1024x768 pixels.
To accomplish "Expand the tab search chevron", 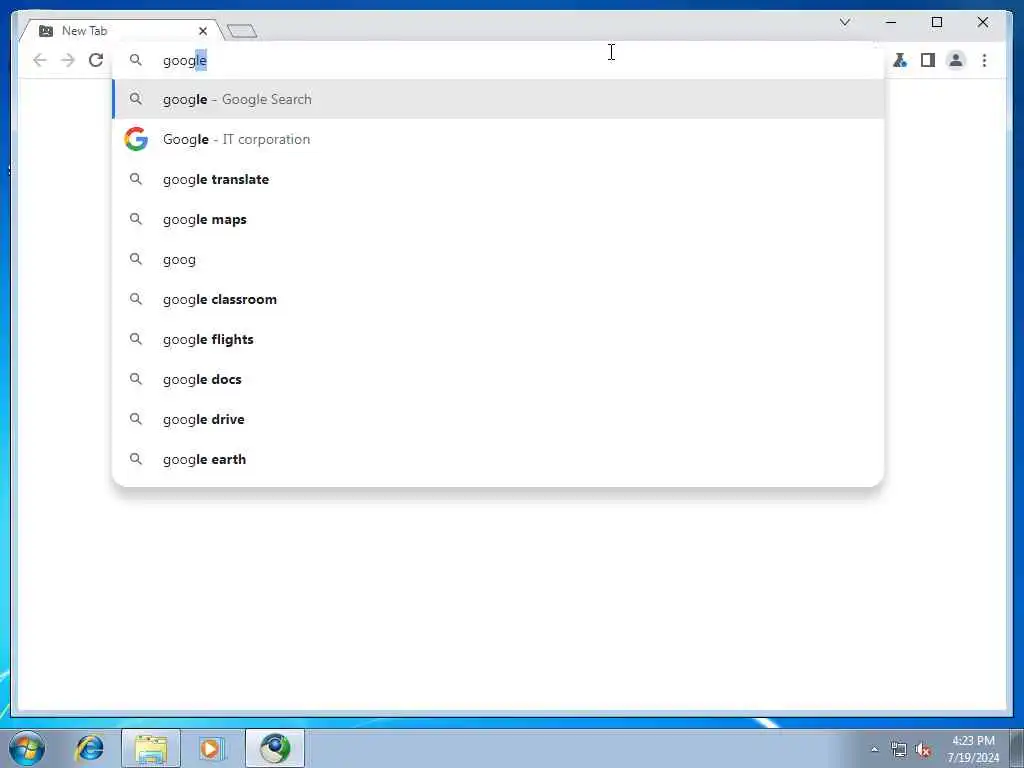I will click(844, 22).
